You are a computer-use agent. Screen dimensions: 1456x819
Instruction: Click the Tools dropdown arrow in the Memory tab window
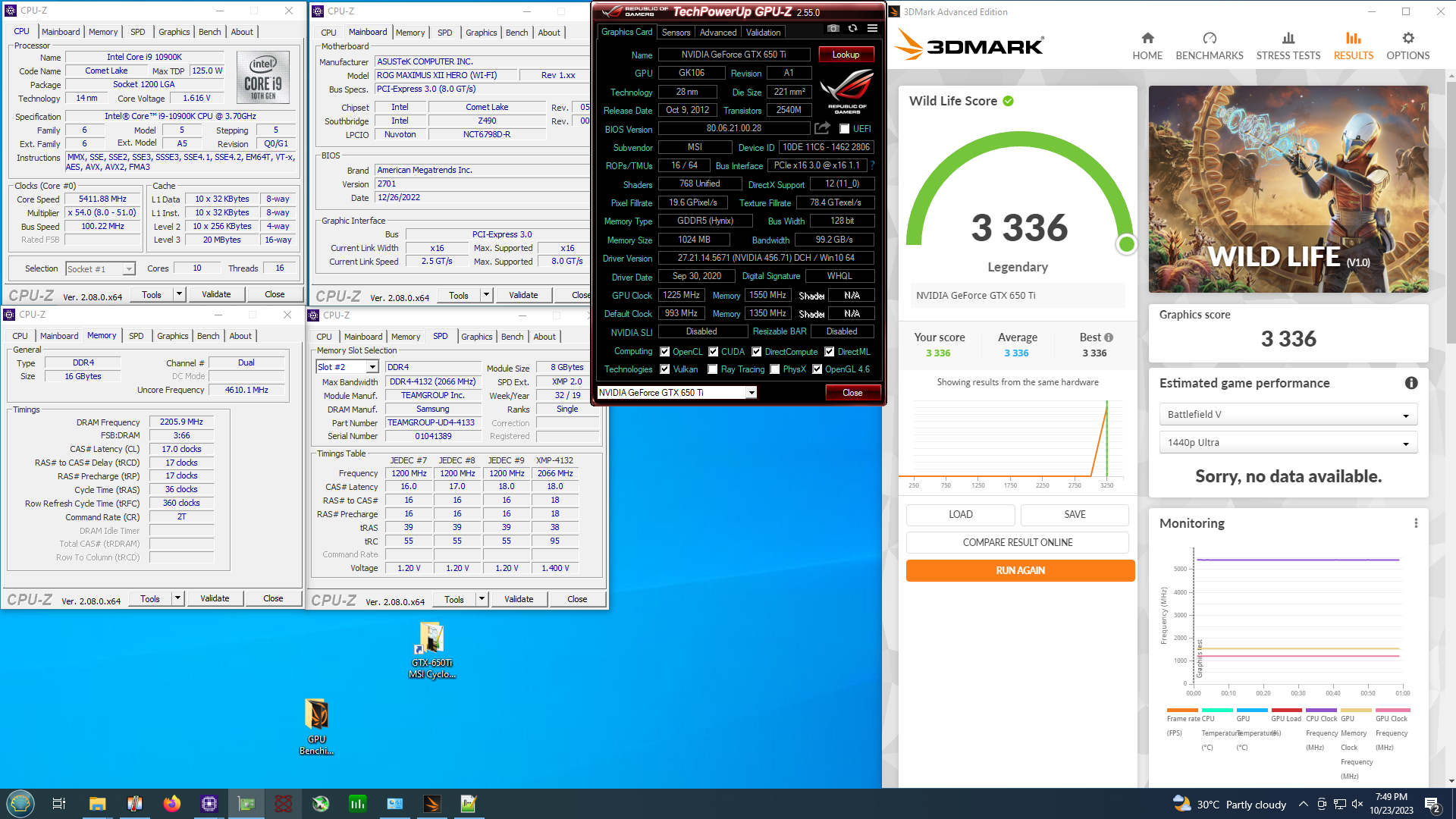click(x=177, y=598)
